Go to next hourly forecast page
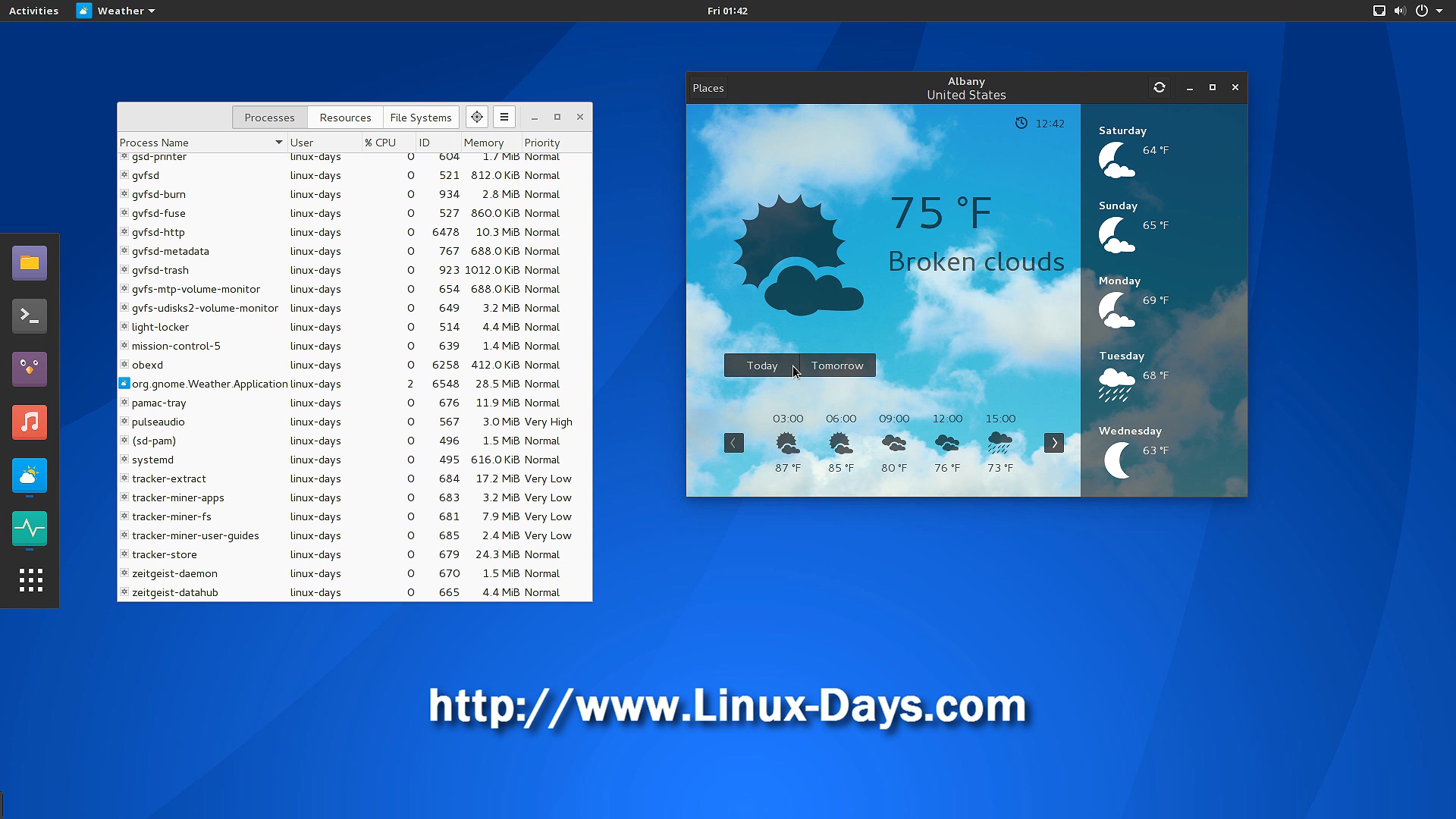The width and height of the screenshot is (1456, 819). pyautogui.click(x=1053, y=443)
